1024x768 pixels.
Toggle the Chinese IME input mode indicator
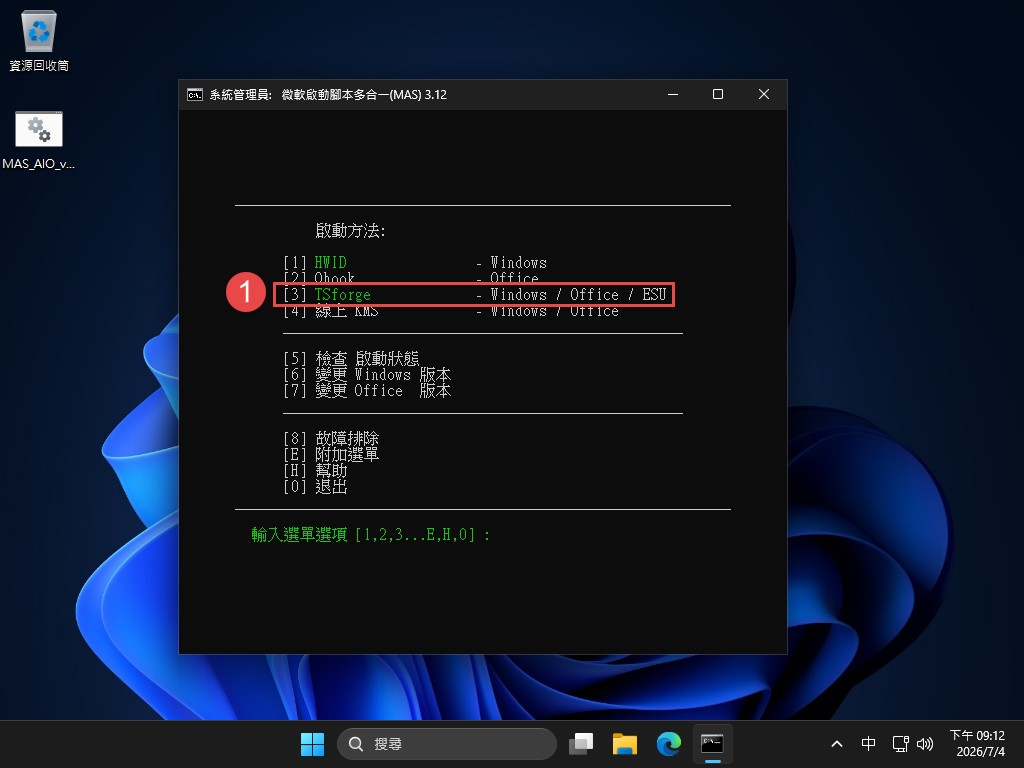tap(868, 744)
